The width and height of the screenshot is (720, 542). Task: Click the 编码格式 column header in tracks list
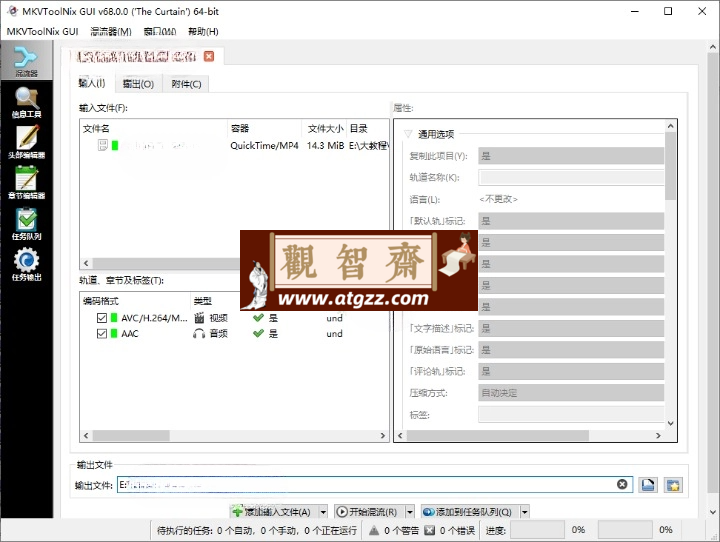[x=135, y=301]
